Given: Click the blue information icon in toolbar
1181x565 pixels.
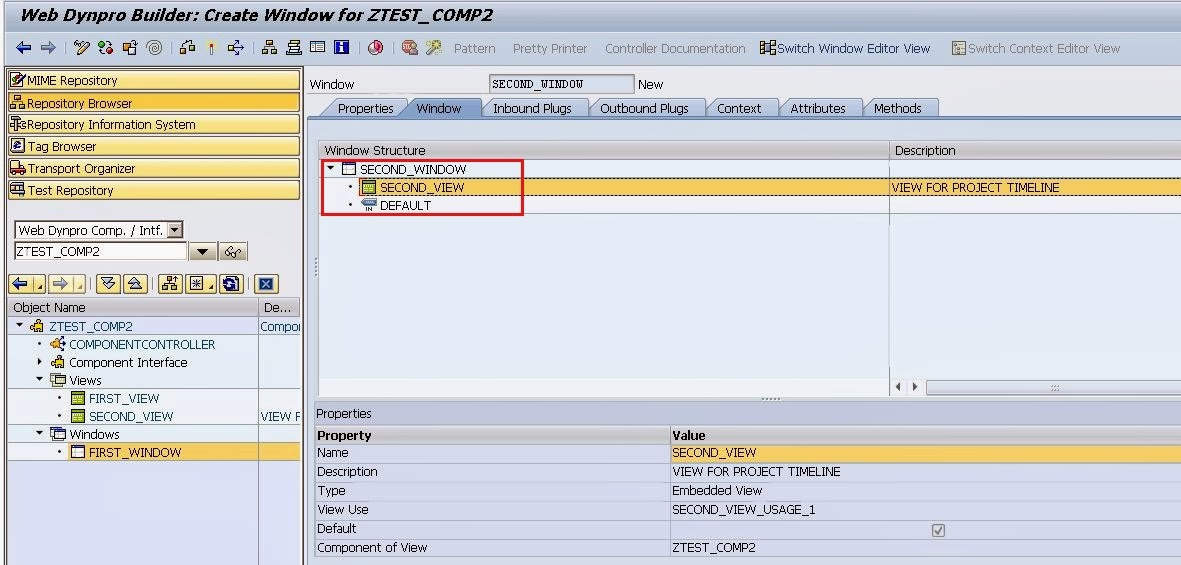Looking at the screenshot, I should (341, 47).
